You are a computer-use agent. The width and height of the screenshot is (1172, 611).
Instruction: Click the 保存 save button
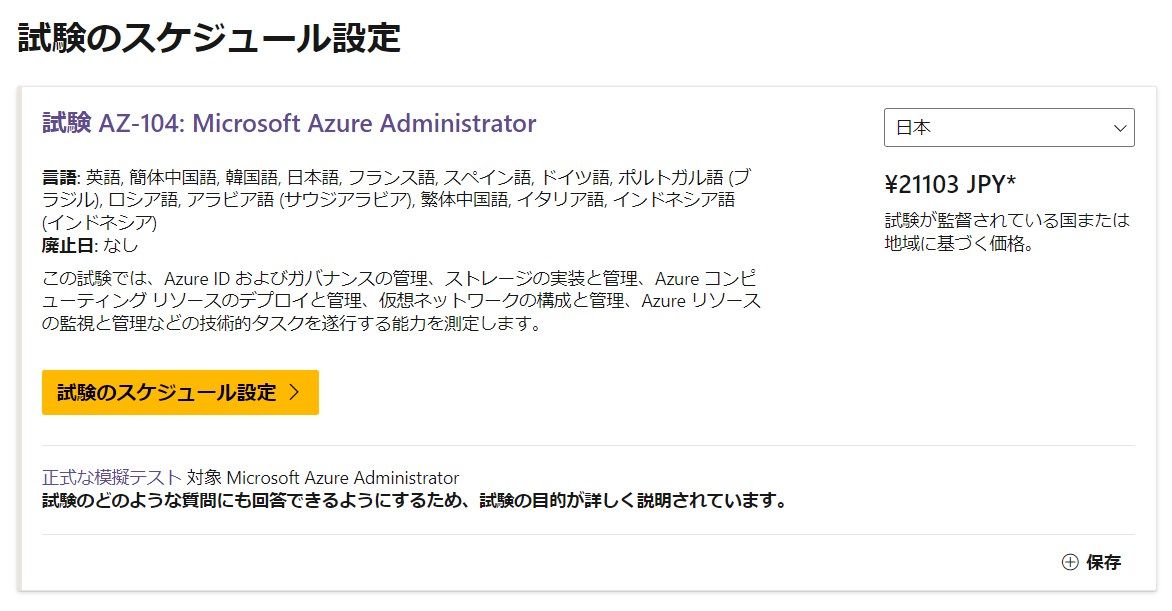1103,562
